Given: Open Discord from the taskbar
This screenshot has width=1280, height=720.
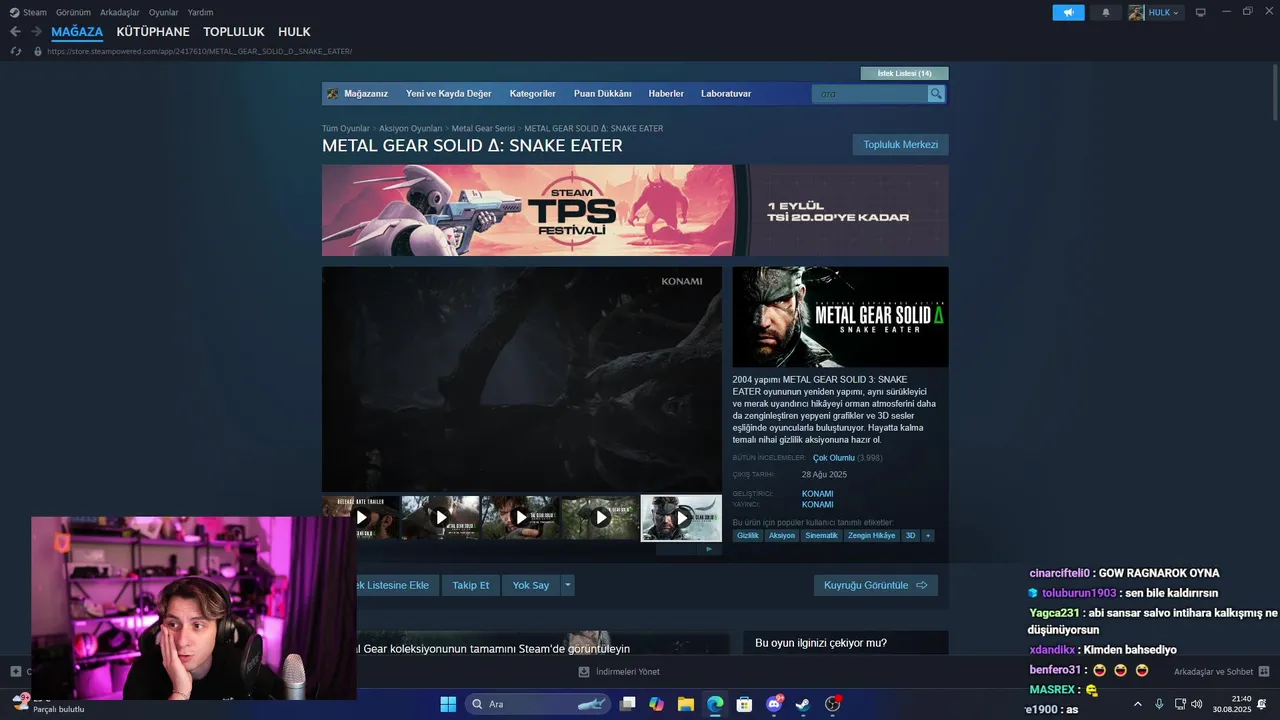Looking at the screenshot, I should tap(774, 704).
